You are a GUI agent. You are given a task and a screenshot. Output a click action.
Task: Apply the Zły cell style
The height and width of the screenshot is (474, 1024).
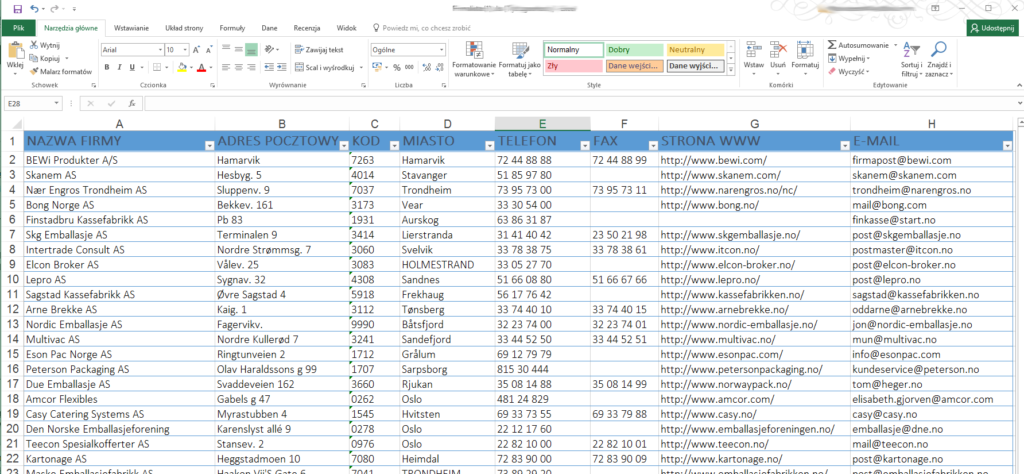tap(573, 65)
